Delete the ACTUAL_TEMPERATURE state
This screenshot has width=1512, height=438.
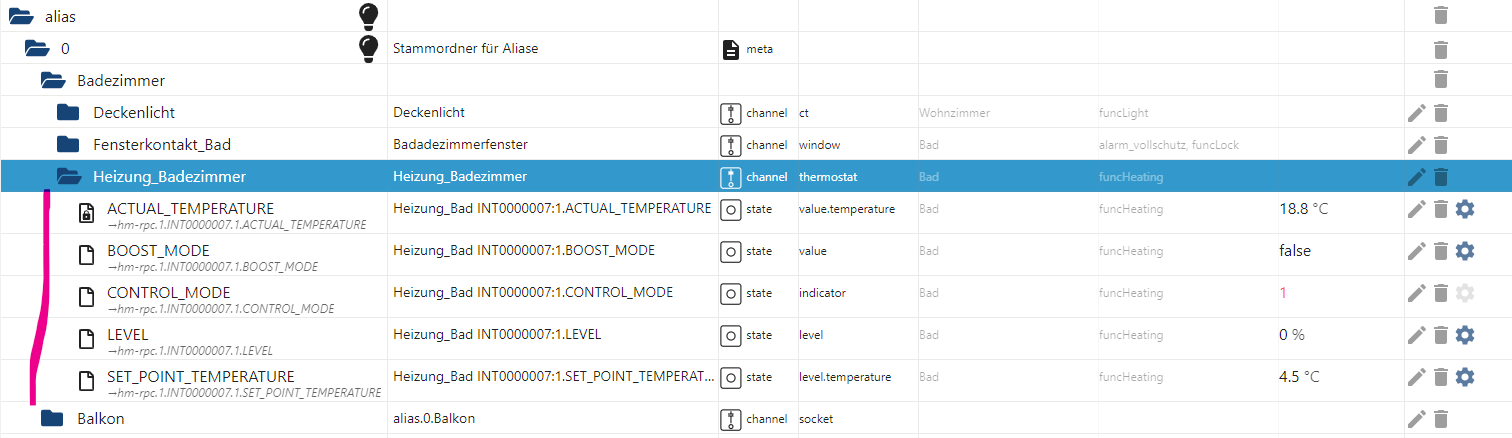[1440, 209]
